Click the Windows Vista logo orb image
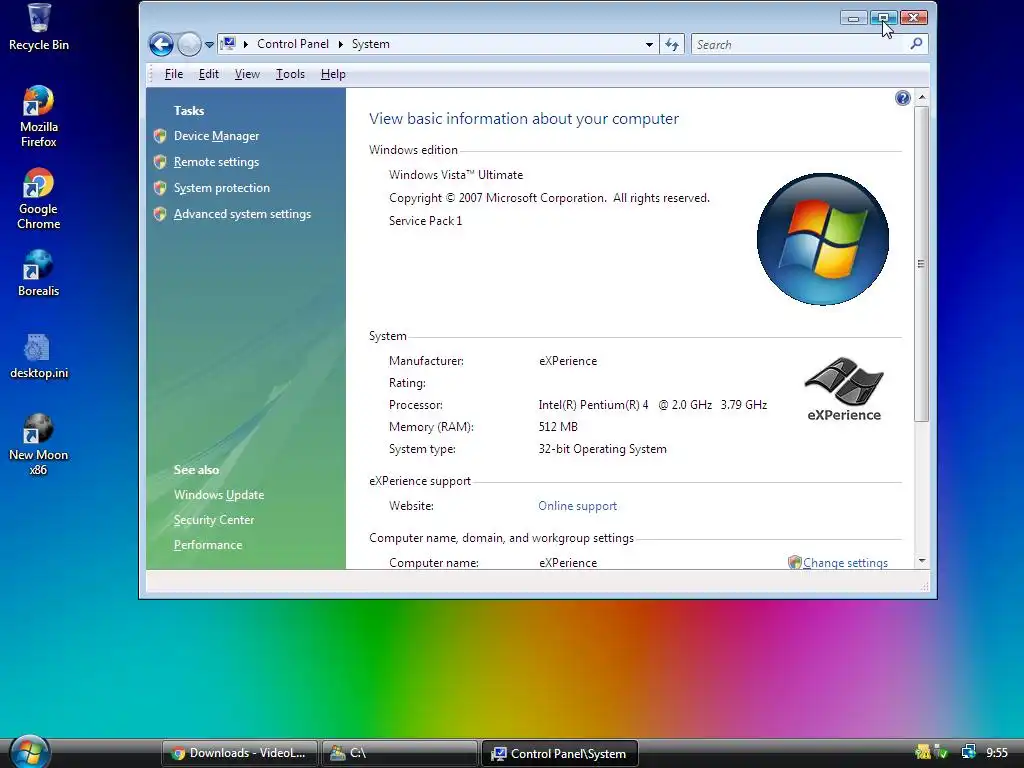The image size is (1024, 768). 823,239
